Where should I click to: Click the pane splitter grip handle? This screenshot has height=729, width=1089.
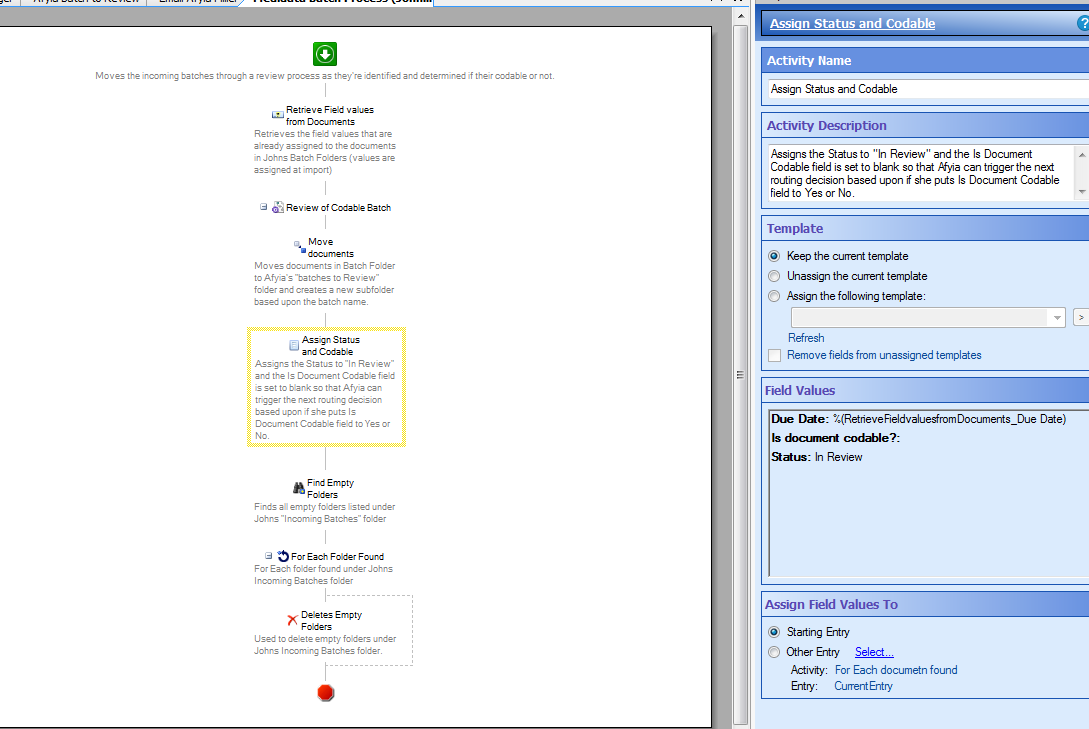pos(740,375)
